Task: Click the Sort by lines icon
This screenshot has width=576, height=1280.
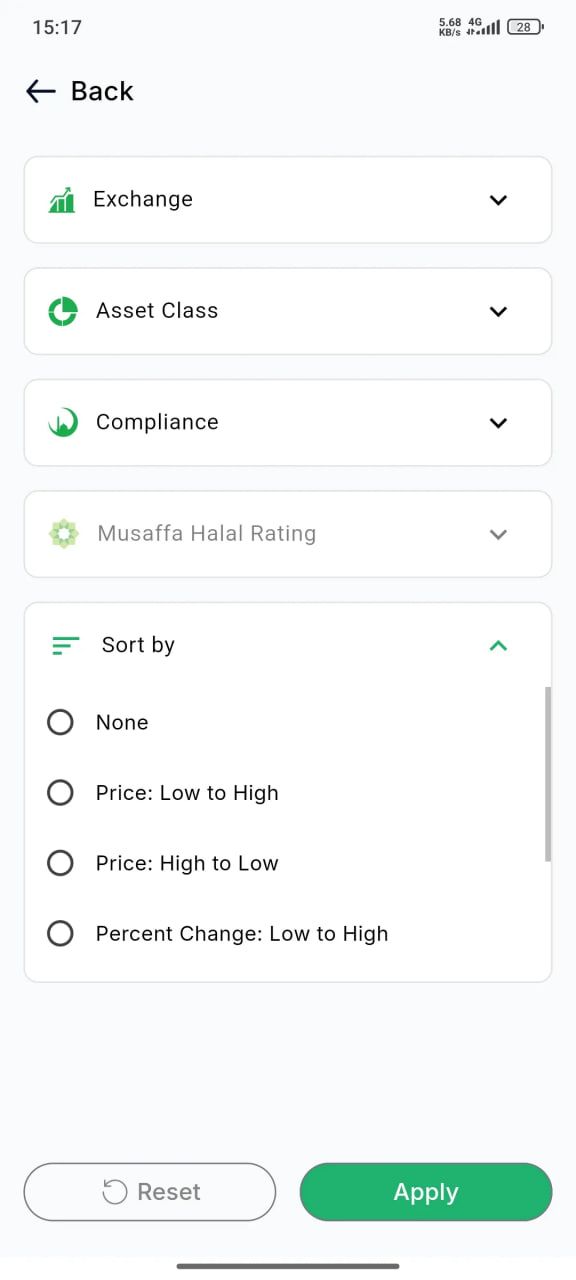Action: coord(65,646)
